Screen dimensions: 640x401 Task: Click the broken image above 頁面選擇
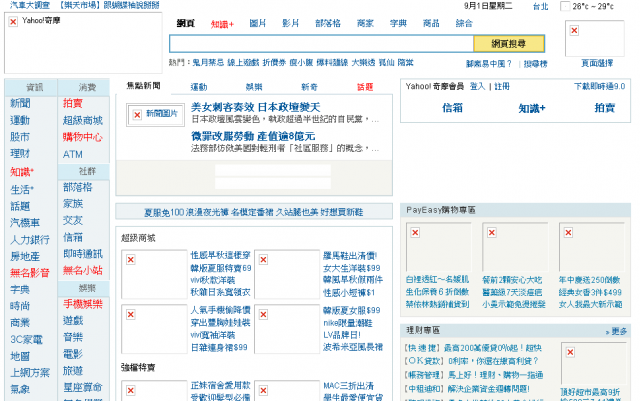pyautogui.click(x=595, y=38)
